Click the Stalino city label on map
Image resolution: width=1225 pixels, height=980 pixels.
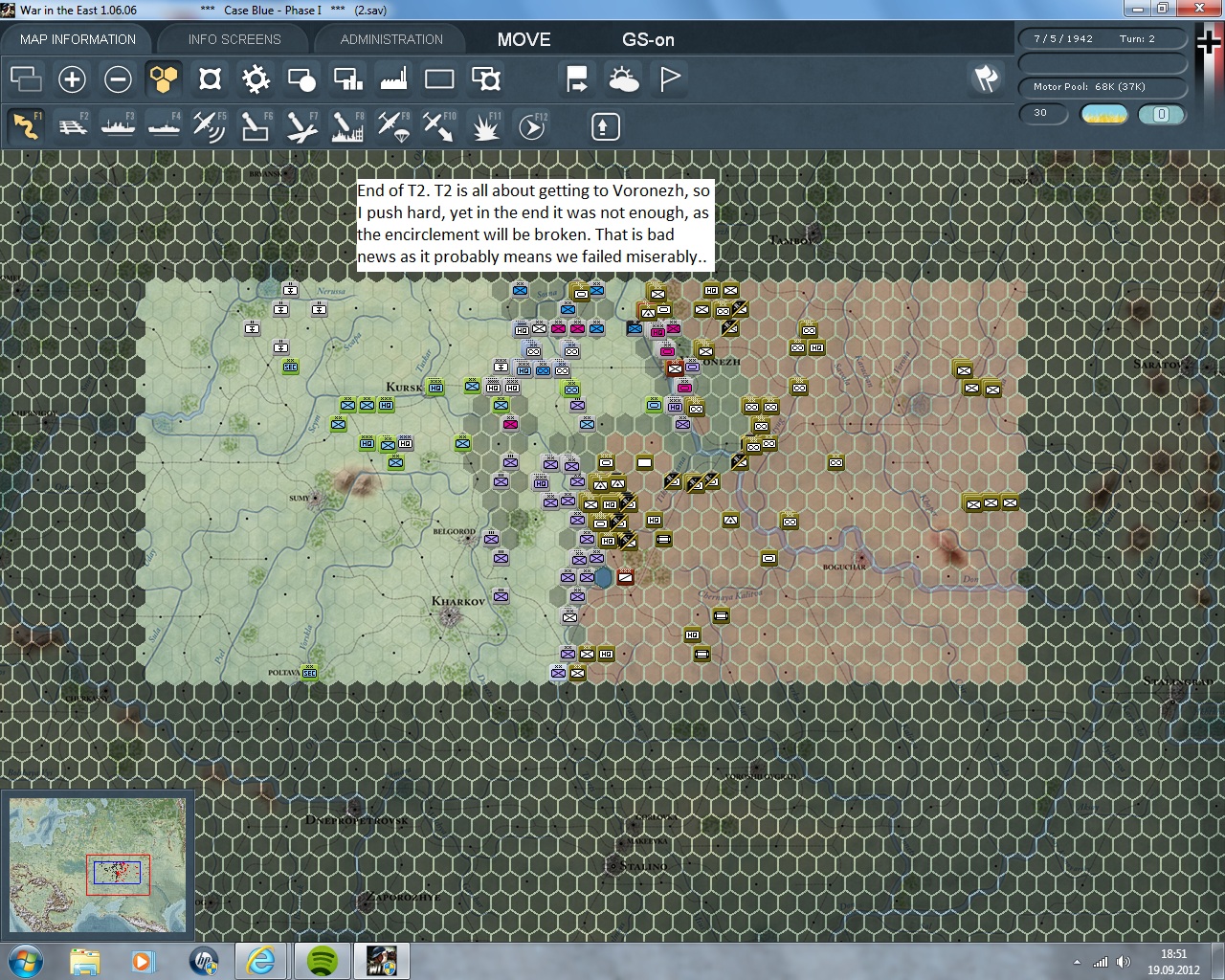[x=643, y=866]
